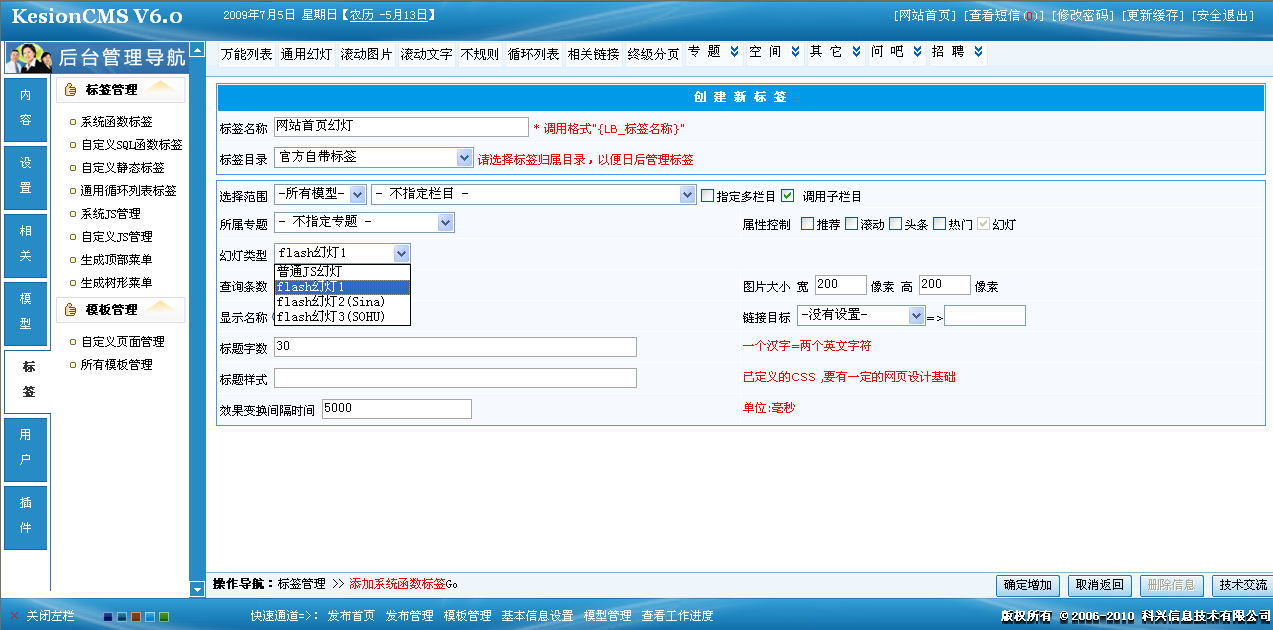Click the staff photo logo in sidebar header

[x=28, y=58]
